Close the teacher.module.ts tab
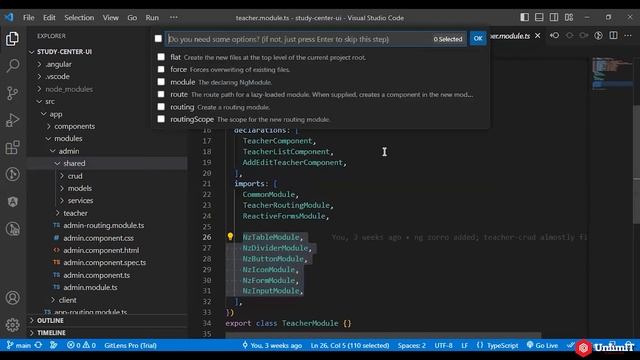 coord(538,36)
